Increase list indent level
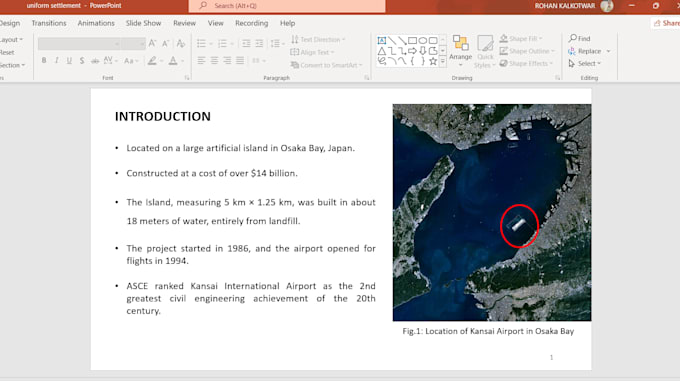Image resolution: width=680 pixels, height=381 pixels. point(259,43)
